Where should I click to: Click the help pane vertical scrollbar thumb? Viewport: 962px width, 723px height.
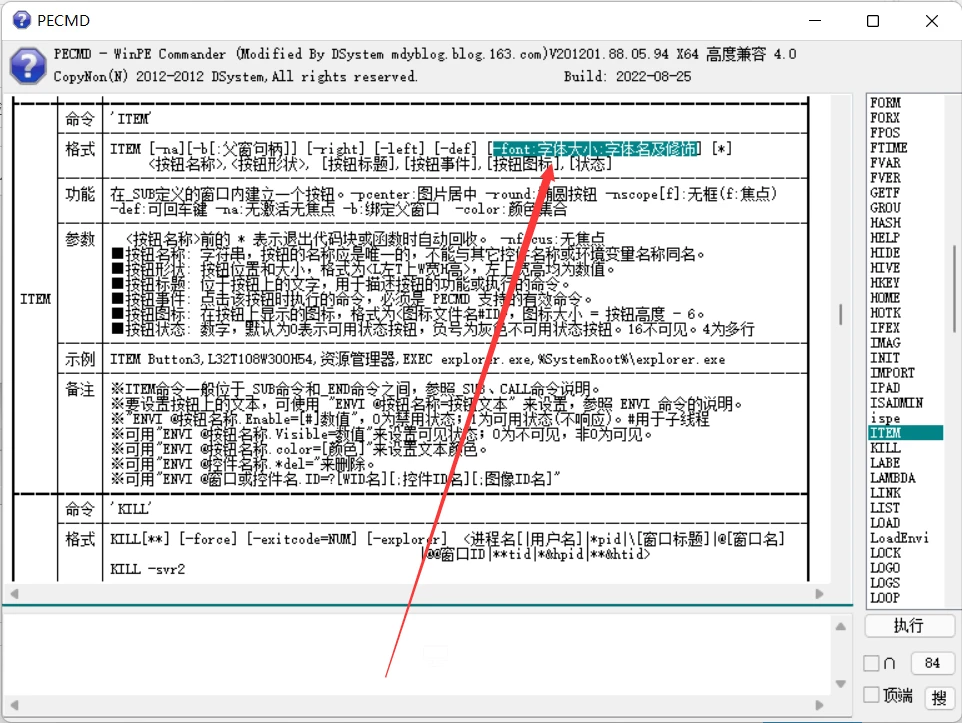click(841, 314)
